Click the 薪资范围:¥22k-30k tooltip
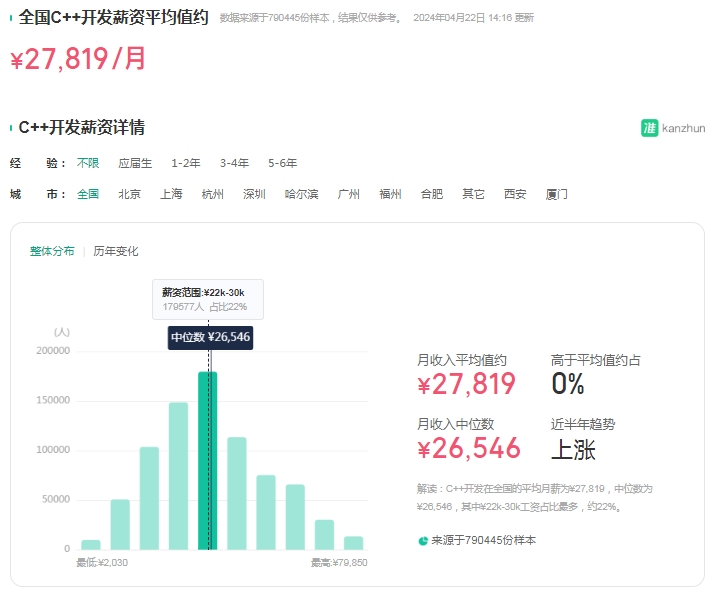The image size is (724, 604). coord(208,299)
